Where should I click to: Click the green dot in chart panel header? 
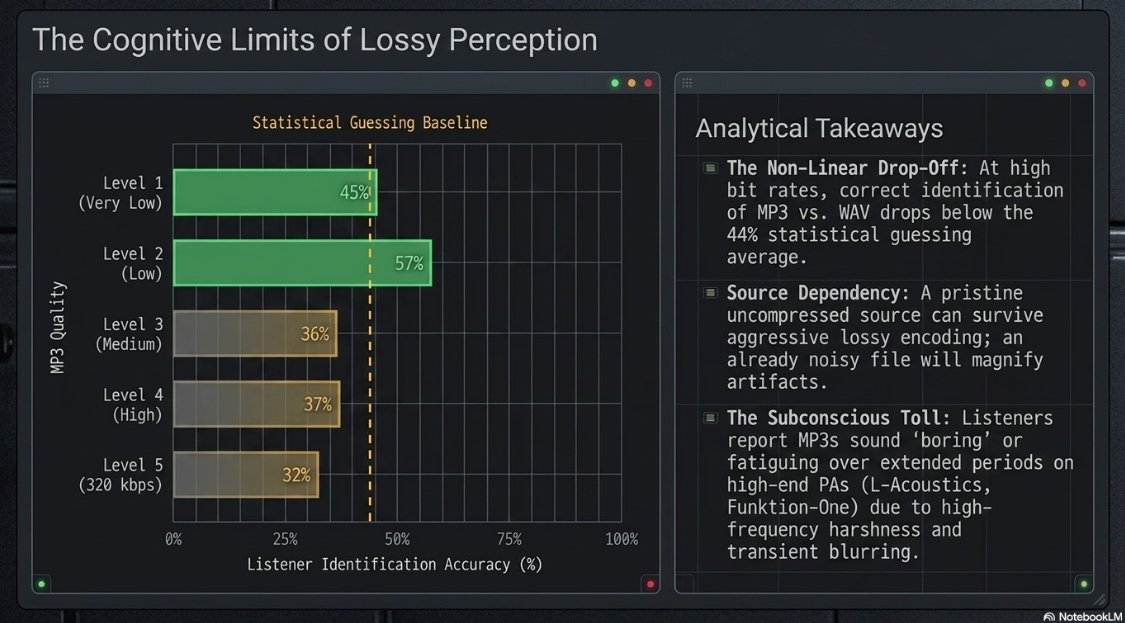pos(615,83)
